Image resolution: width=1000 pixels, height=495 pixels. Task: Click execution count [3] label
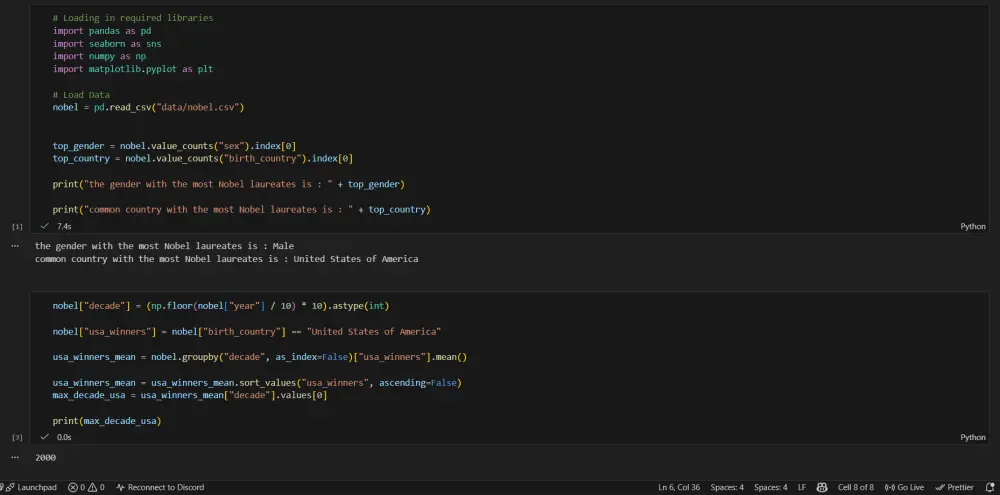tap(17, 437)
